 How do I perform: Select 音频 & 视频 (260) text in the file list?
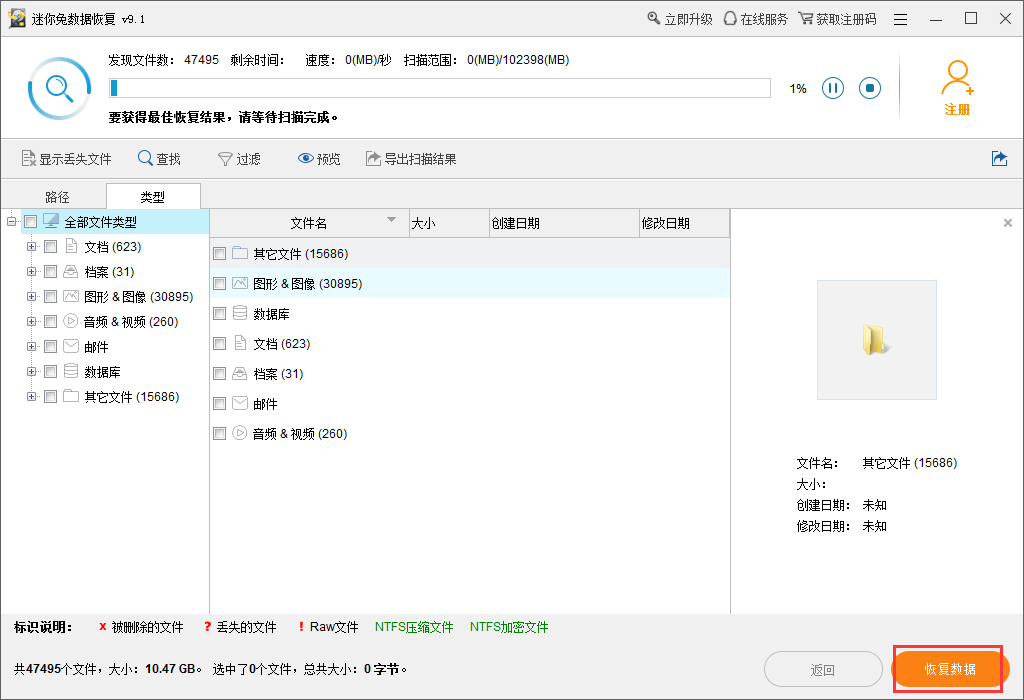[x=300, y=434]
